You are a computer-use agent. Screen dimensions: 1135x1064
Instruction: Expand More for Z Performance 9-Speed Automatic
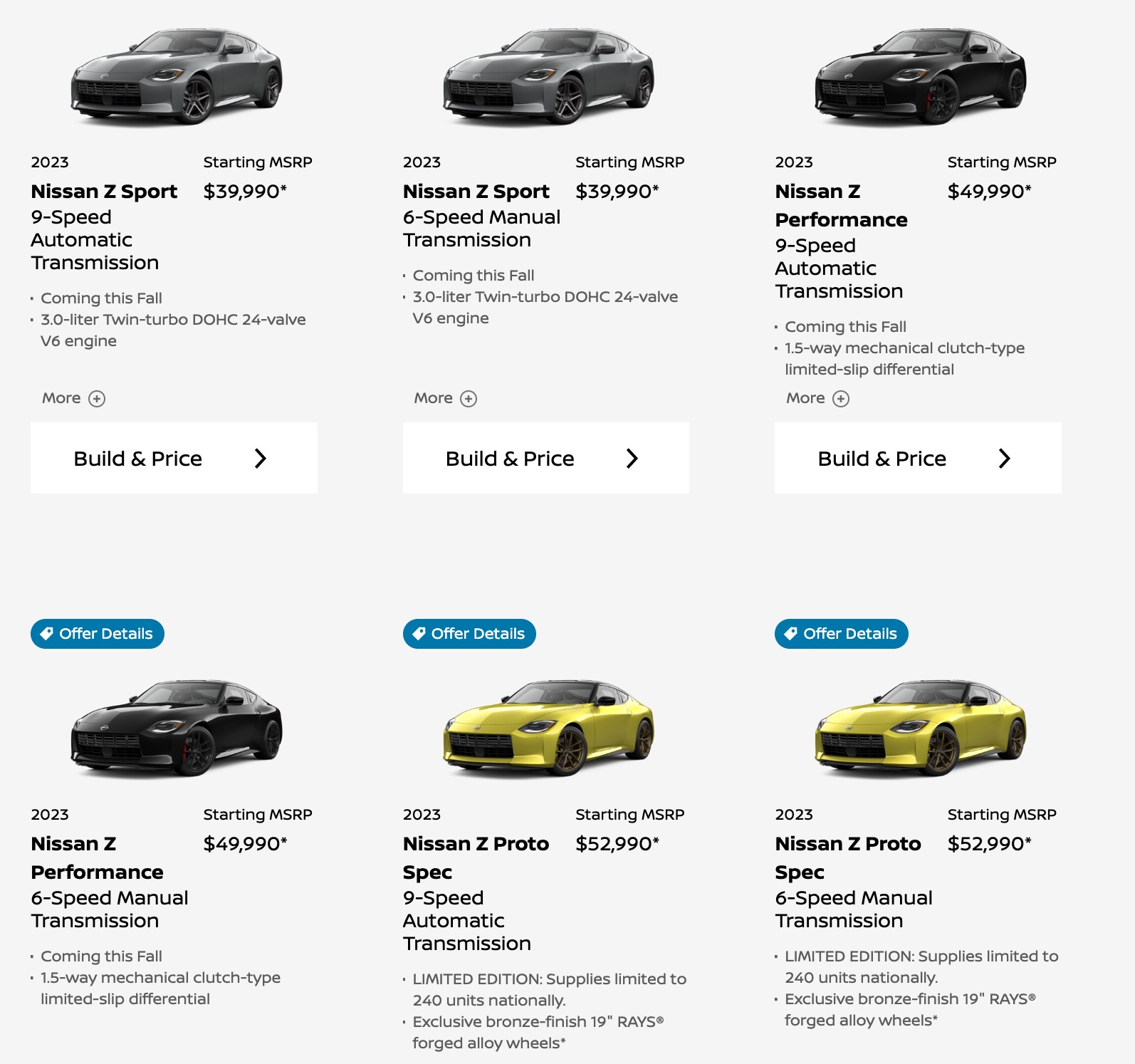817,398
